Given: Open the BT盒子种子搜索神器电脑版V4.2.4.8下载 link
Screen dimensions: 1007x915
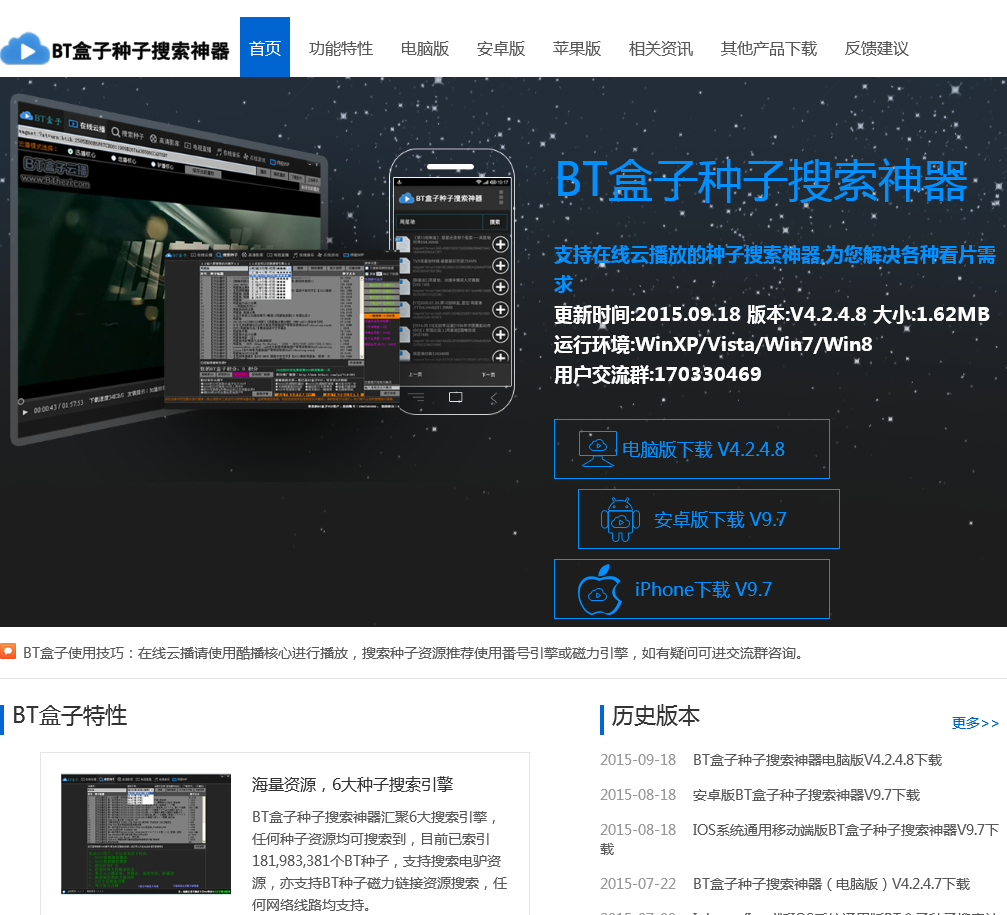Looking at the screenshot, I should [x=817, y=760].
